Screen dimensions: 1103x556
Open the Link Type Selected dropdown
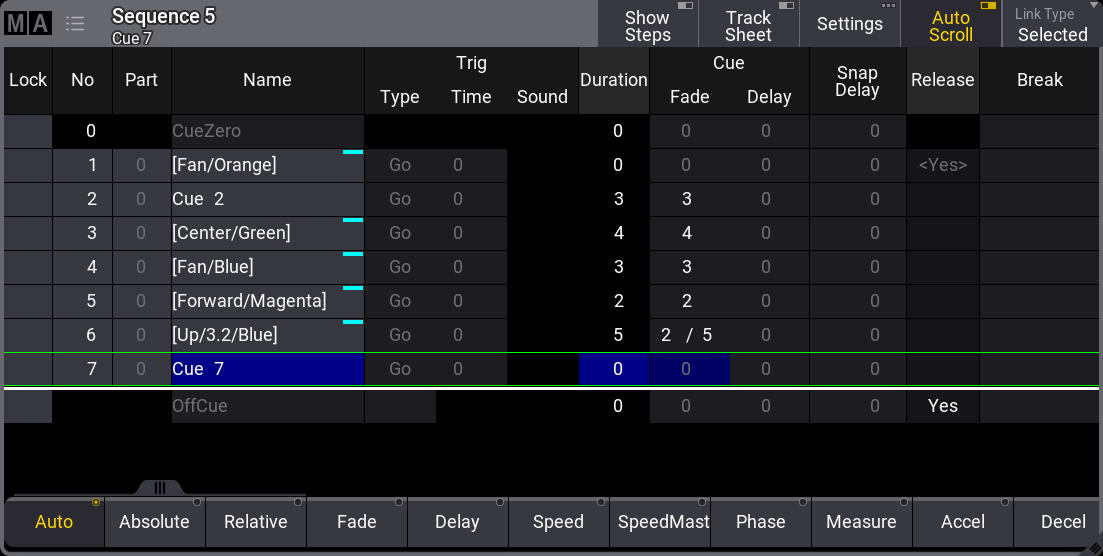point(1052,25)
